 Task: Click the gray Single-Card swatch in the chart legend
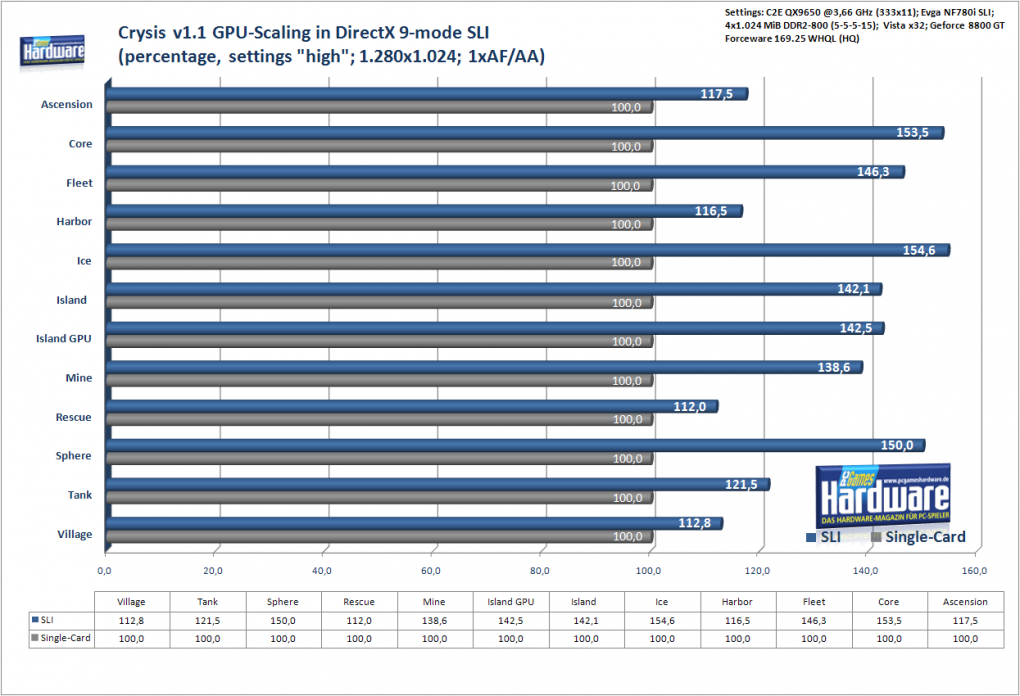pos(876,537)
